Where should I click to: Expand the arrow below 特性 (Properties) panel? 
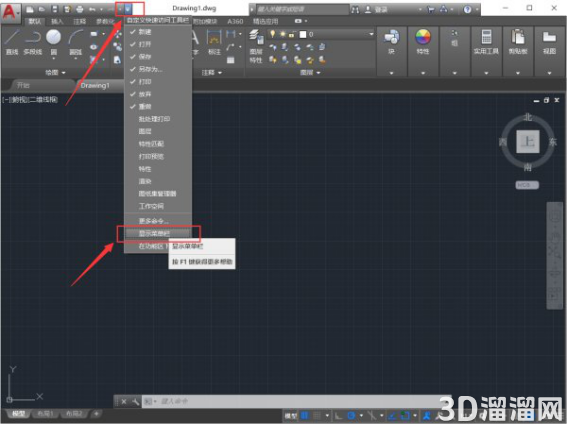423,73
